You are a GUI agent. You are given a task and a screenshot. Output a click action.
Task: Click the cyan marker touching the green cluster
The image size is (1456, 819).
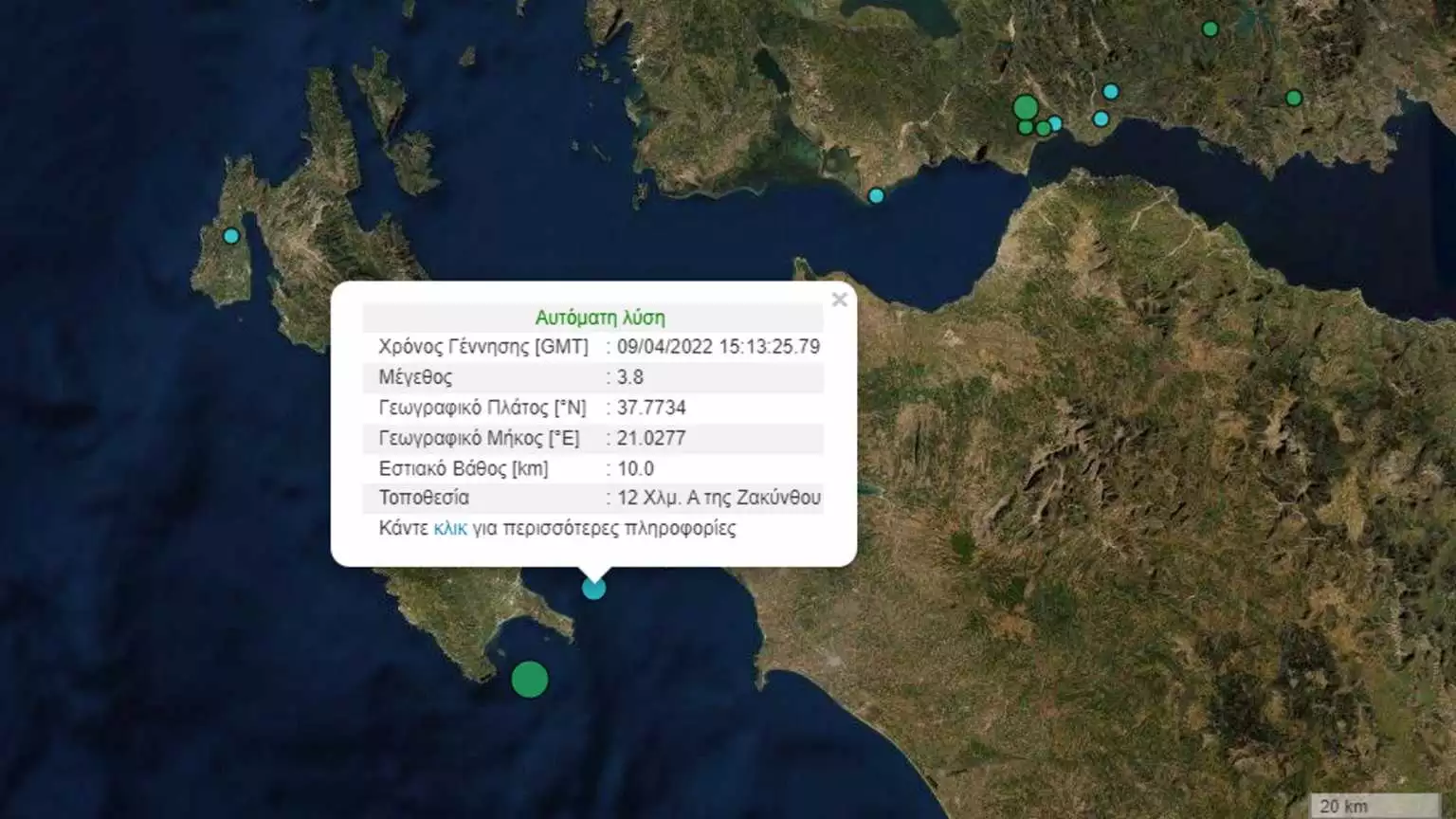point(1055,123)
